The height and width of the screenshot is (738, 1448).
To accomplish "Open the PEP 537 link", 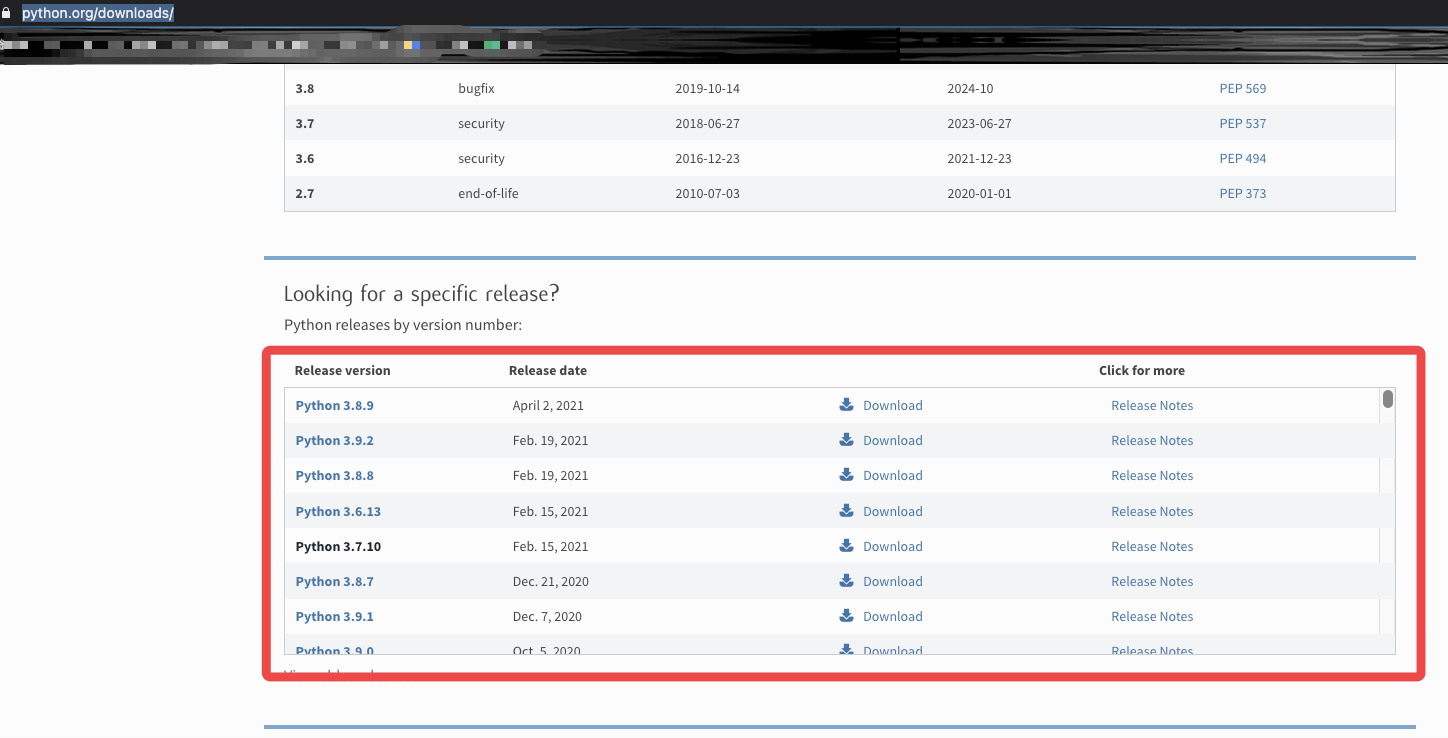I will tap(1242, 123).
